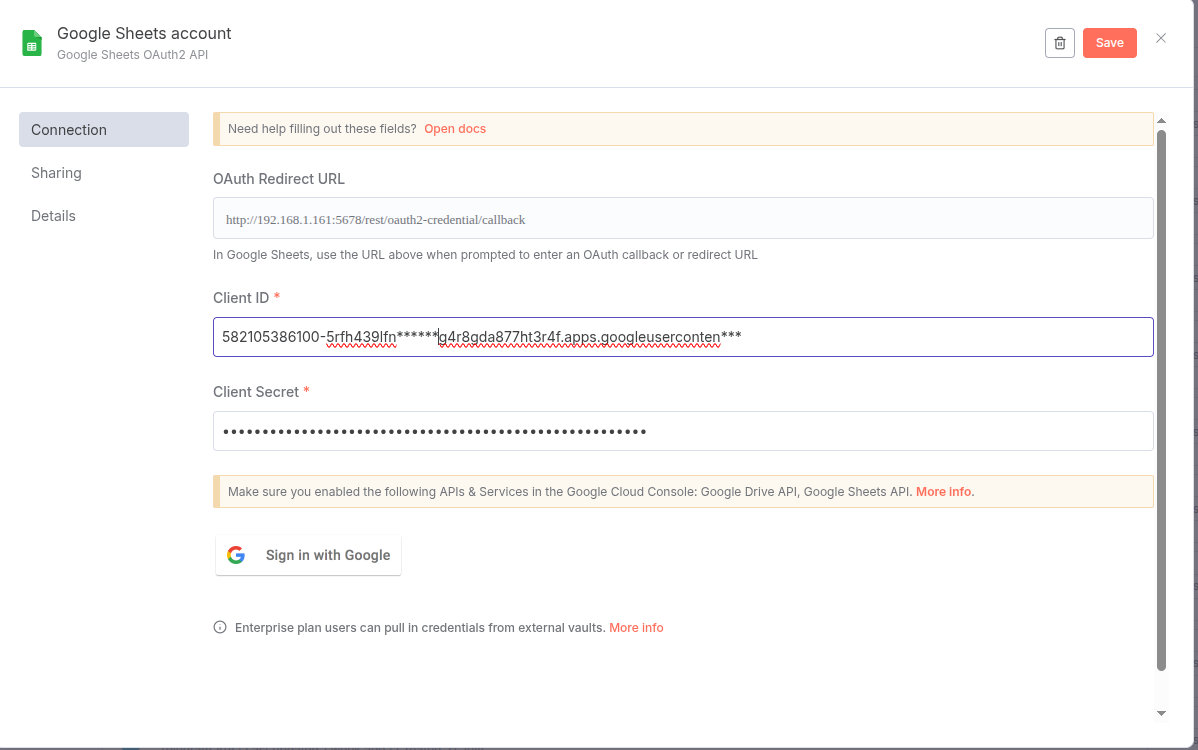
Task: Delete credential with trash icon
Action: pos(1060,43)
